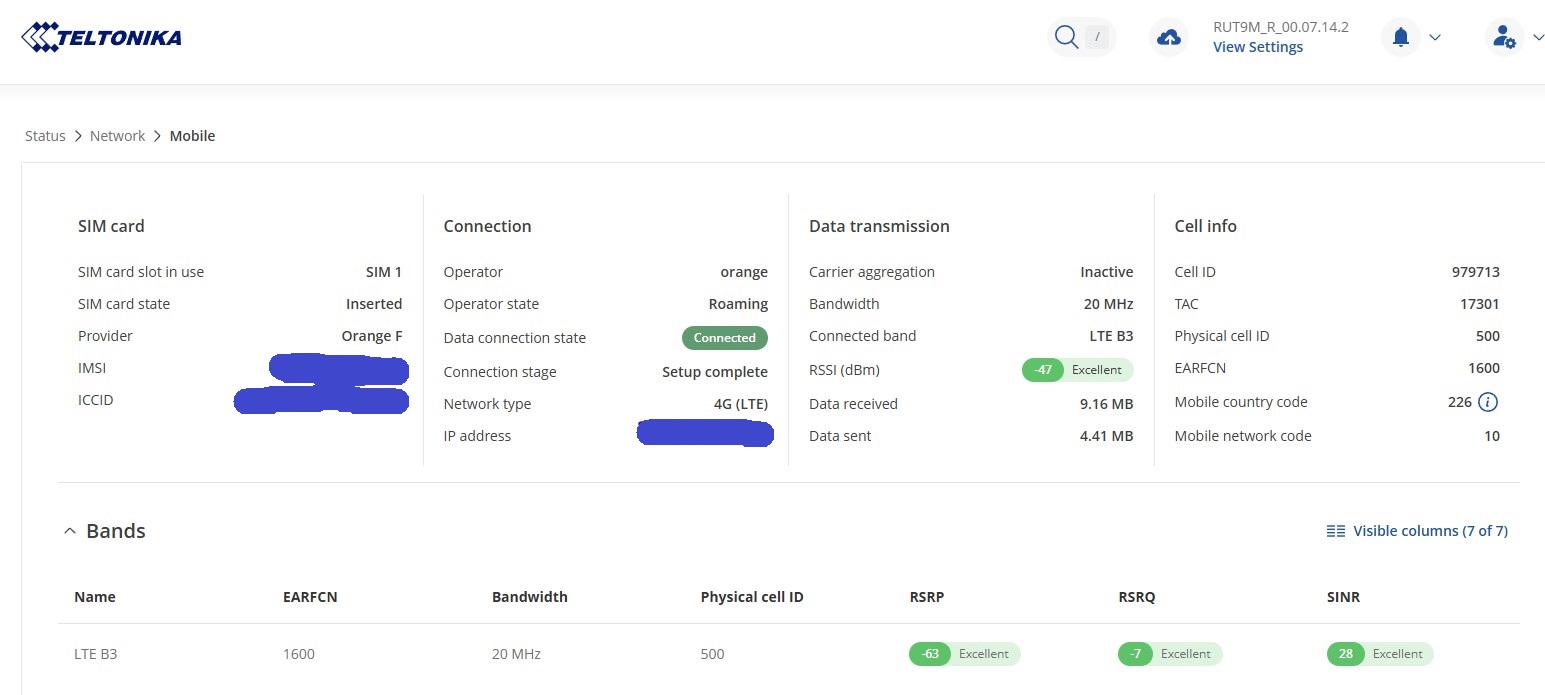
Task: Click the Connected status badge
Action: (x=725, y=338)
